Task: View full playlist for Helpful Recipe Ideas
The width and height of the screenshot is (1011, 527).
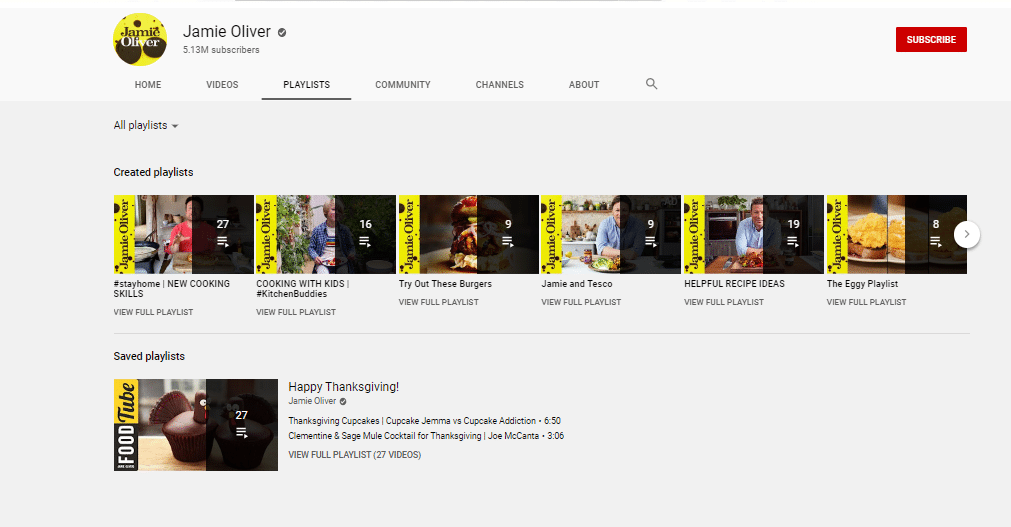Action: point(724,302)
